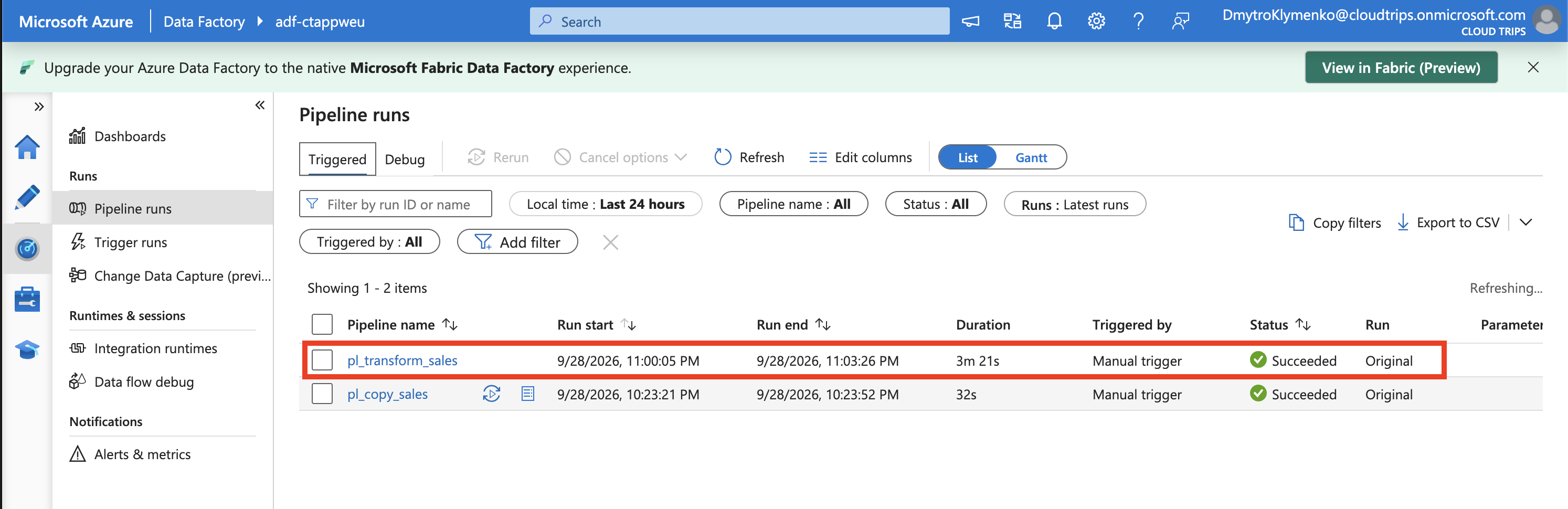The image size is (1568, 509).
Task: Click the Rerun toolbar button
Action: [x=498, y=157]
